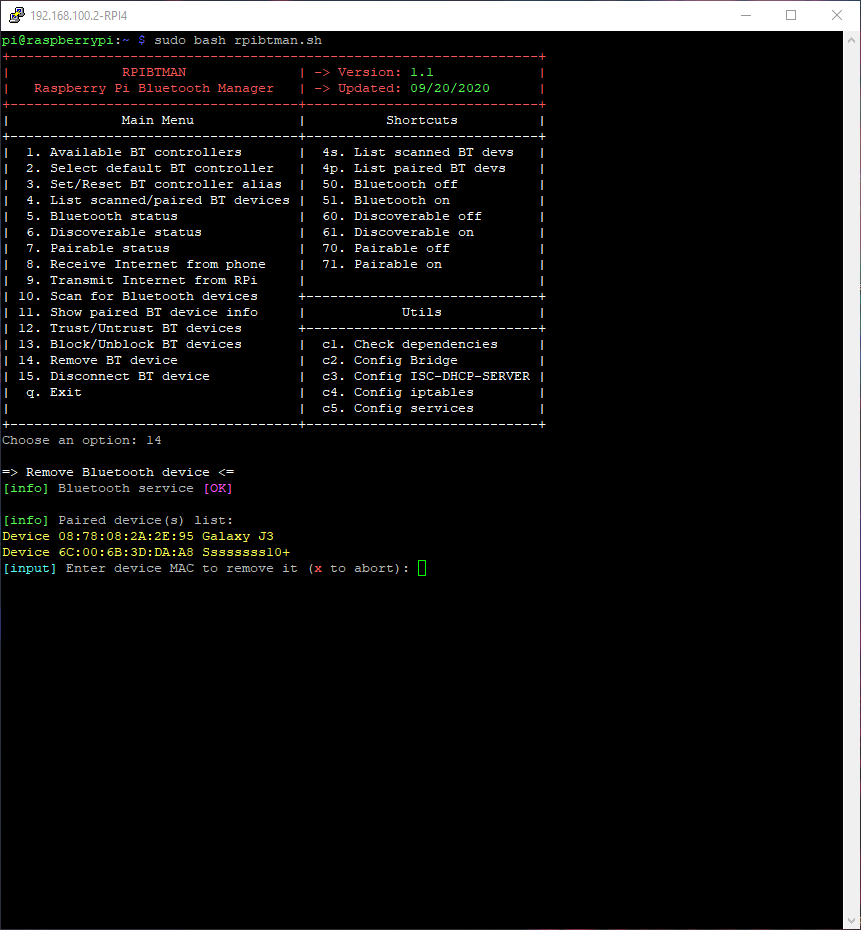Click the PuTTY icon in title bar

17,15
